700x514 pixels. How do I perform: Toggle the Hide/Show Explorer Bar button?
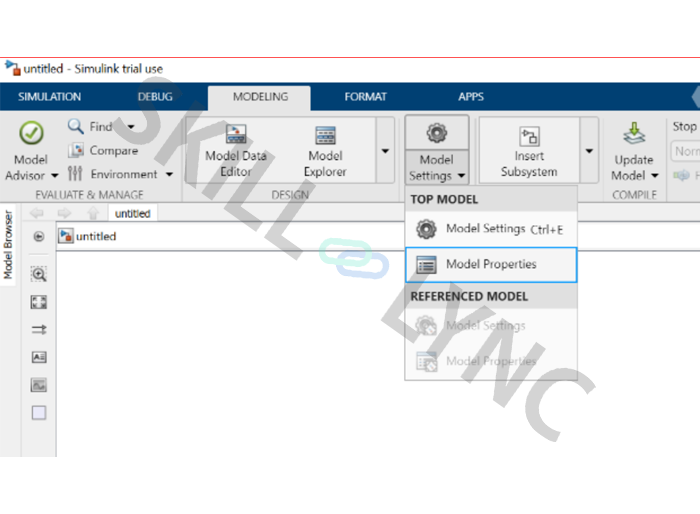39,237
